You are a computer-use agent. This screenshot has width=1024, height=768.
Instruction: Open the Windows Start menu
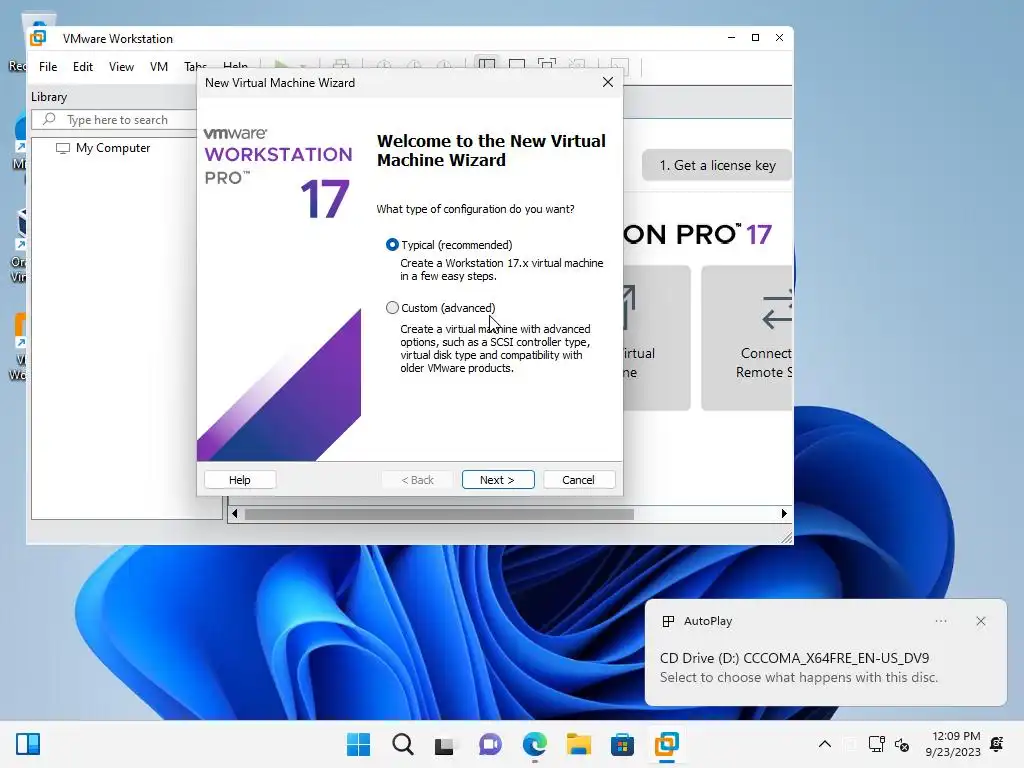pos(359,744)
